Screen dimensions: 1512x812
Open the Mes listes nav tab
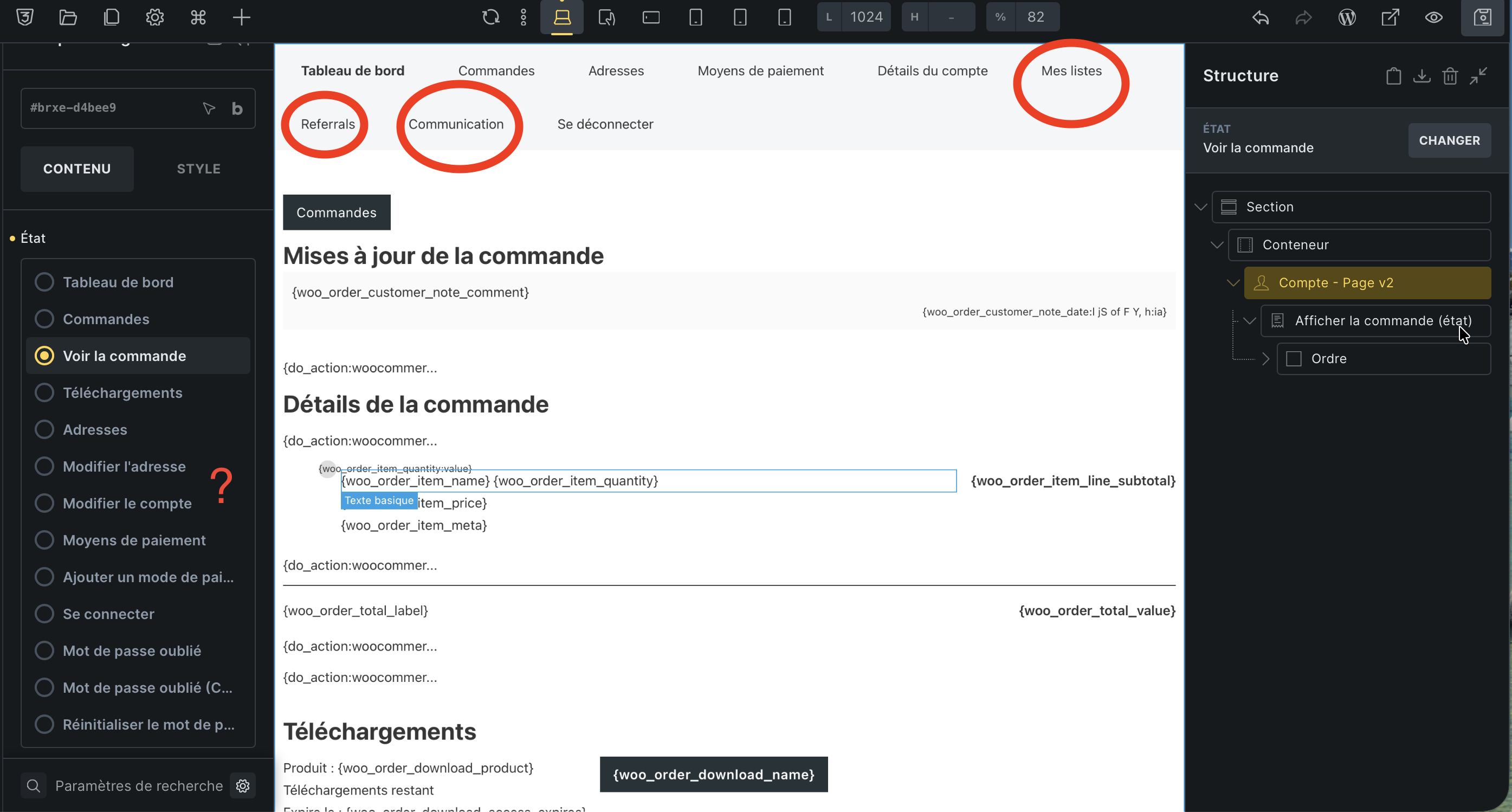coord(1071,70)
